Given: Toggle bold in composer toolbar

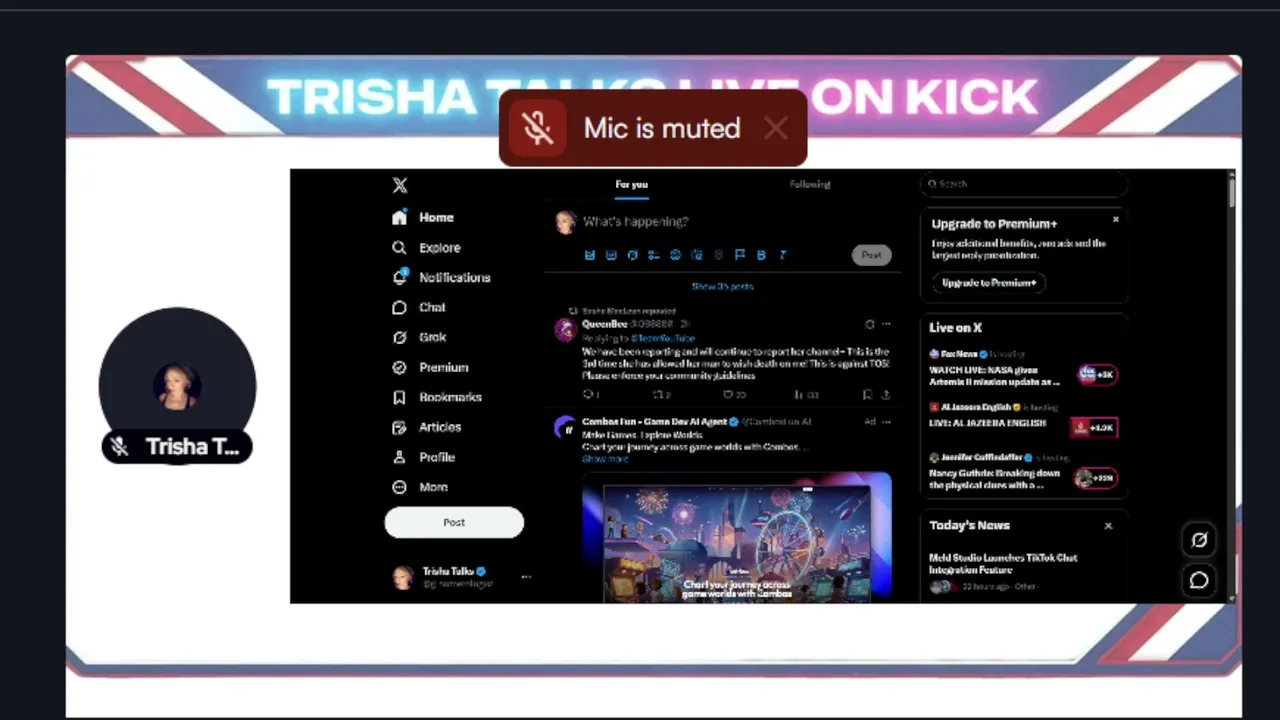Looking at the screenshot, I should coord(761,255).
